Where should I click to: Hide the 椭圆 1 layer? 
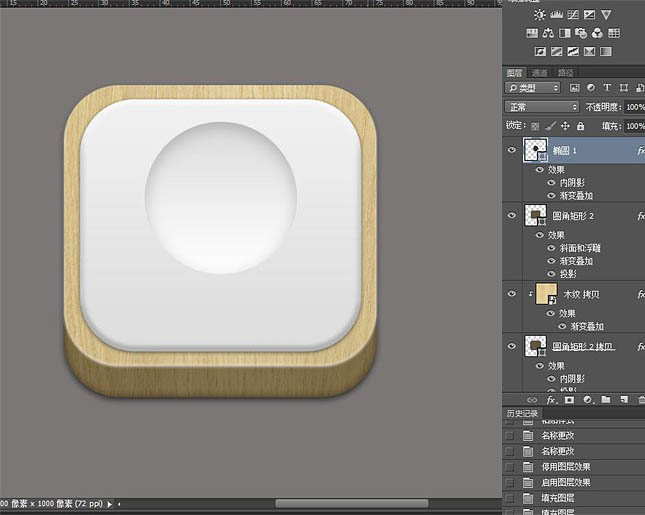512,151
